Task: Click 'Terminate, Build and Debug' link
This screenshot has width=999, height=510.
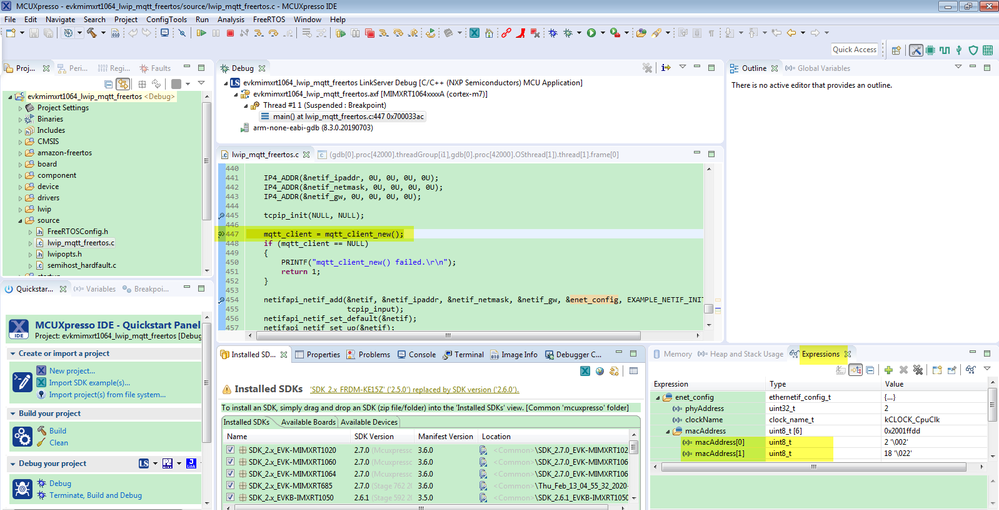Action: [x=95, y=495]
